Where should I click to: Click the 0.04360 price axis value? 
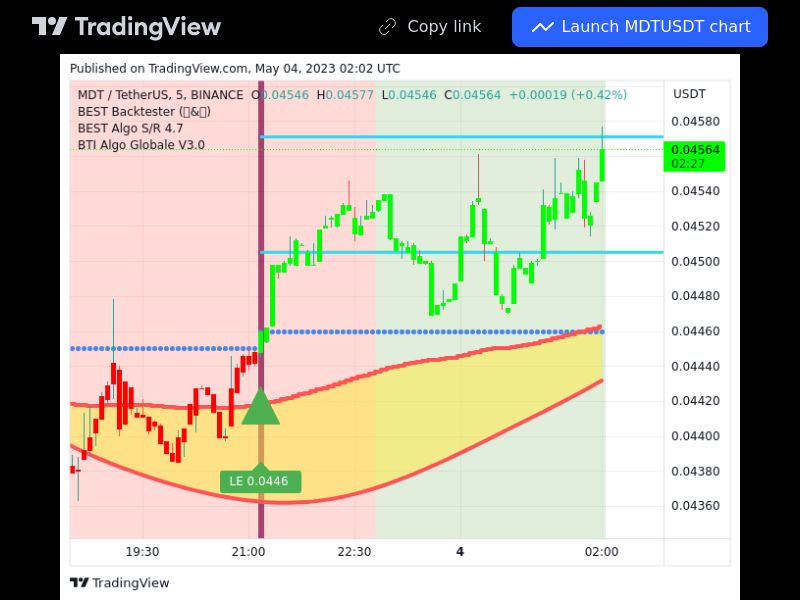click(695, 506)
